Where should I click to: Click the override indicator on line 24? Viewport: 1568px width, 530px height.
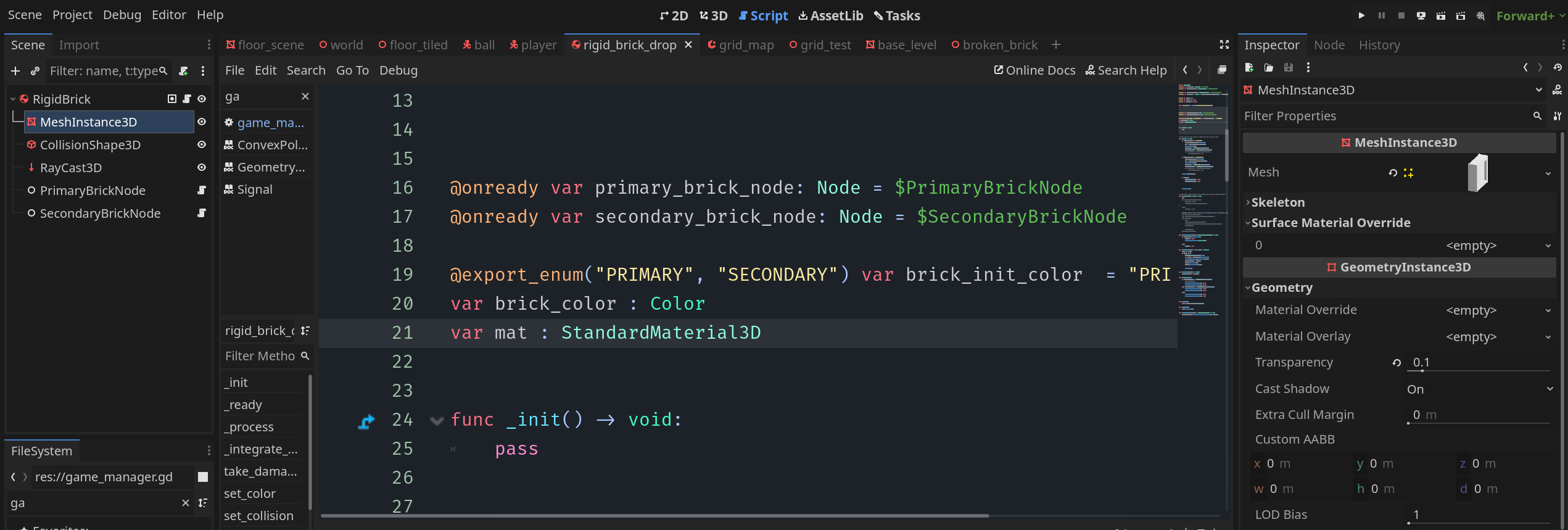366,421
